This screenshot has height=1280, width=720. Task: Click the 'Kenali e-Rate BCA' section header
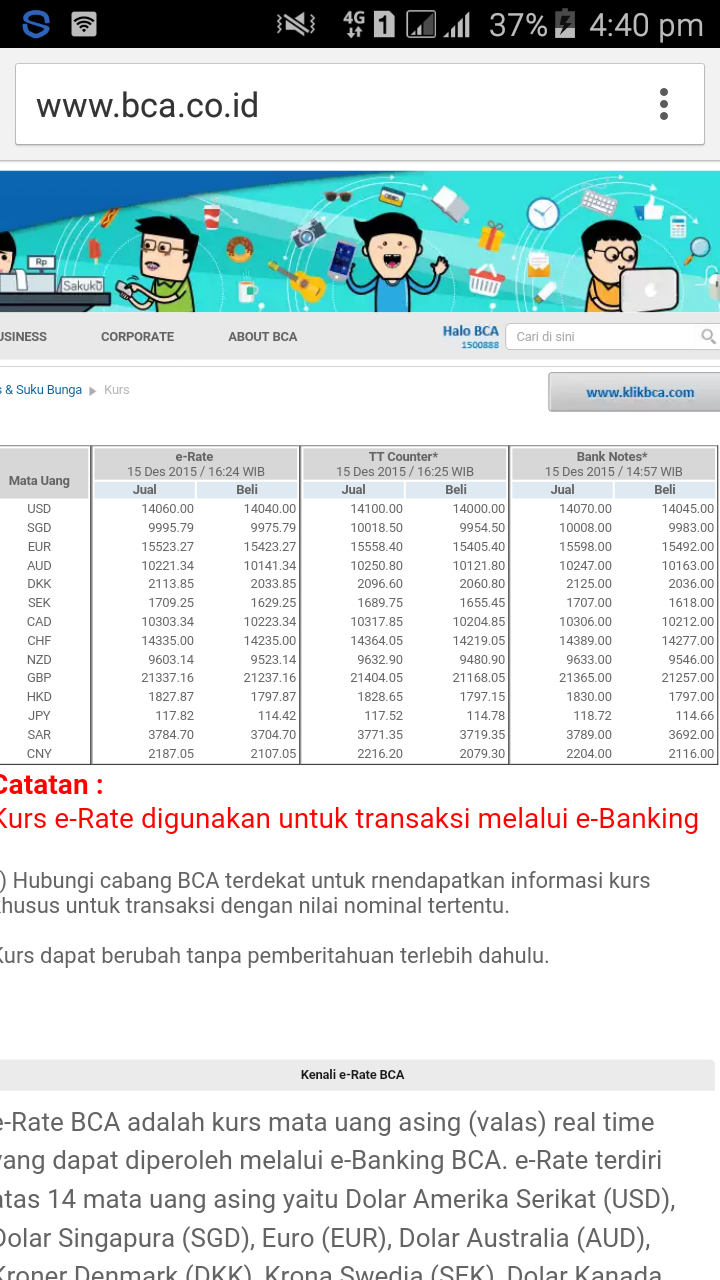point(352,1075)
